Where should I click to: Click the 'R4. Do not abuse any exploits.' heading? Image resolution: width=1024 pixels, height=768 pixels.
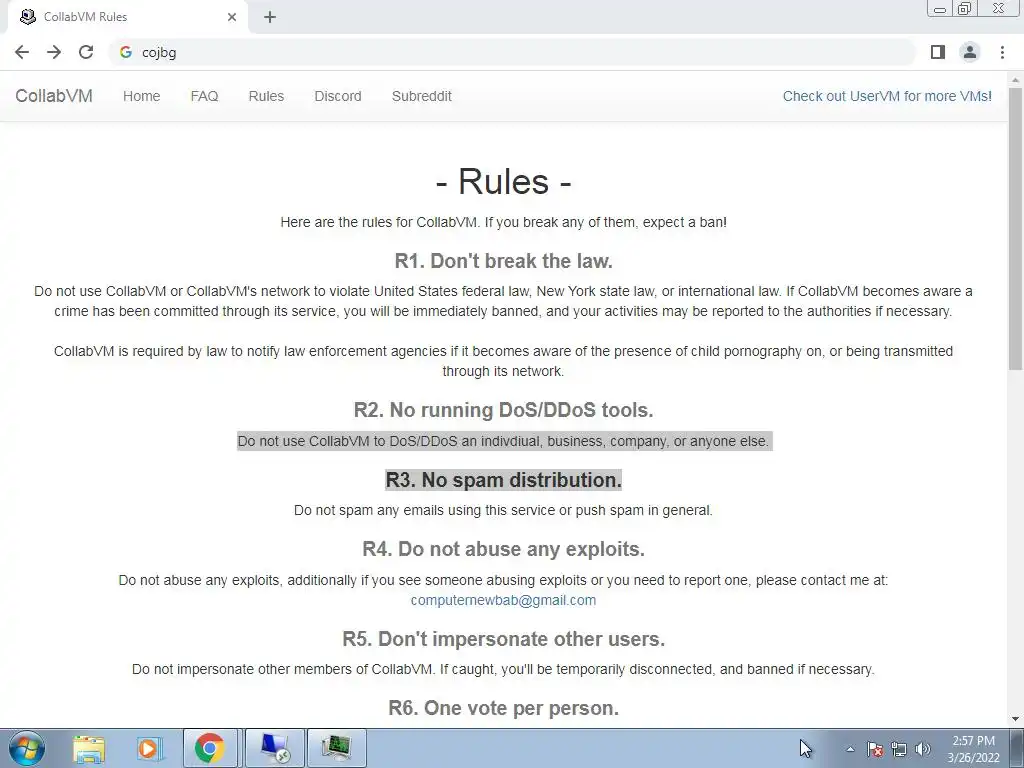503,549
